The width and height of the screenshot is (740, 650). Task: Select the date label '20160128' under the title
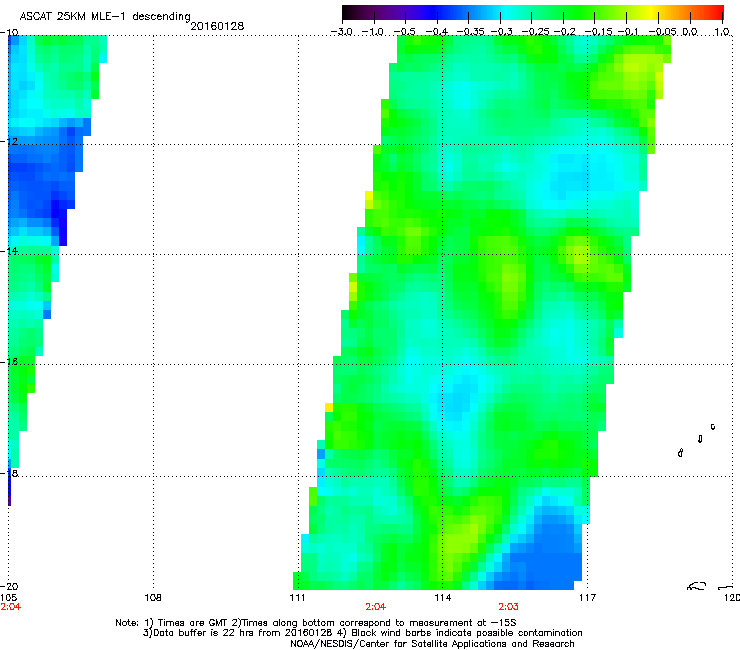pyautogui.click(x=217, y=26)
